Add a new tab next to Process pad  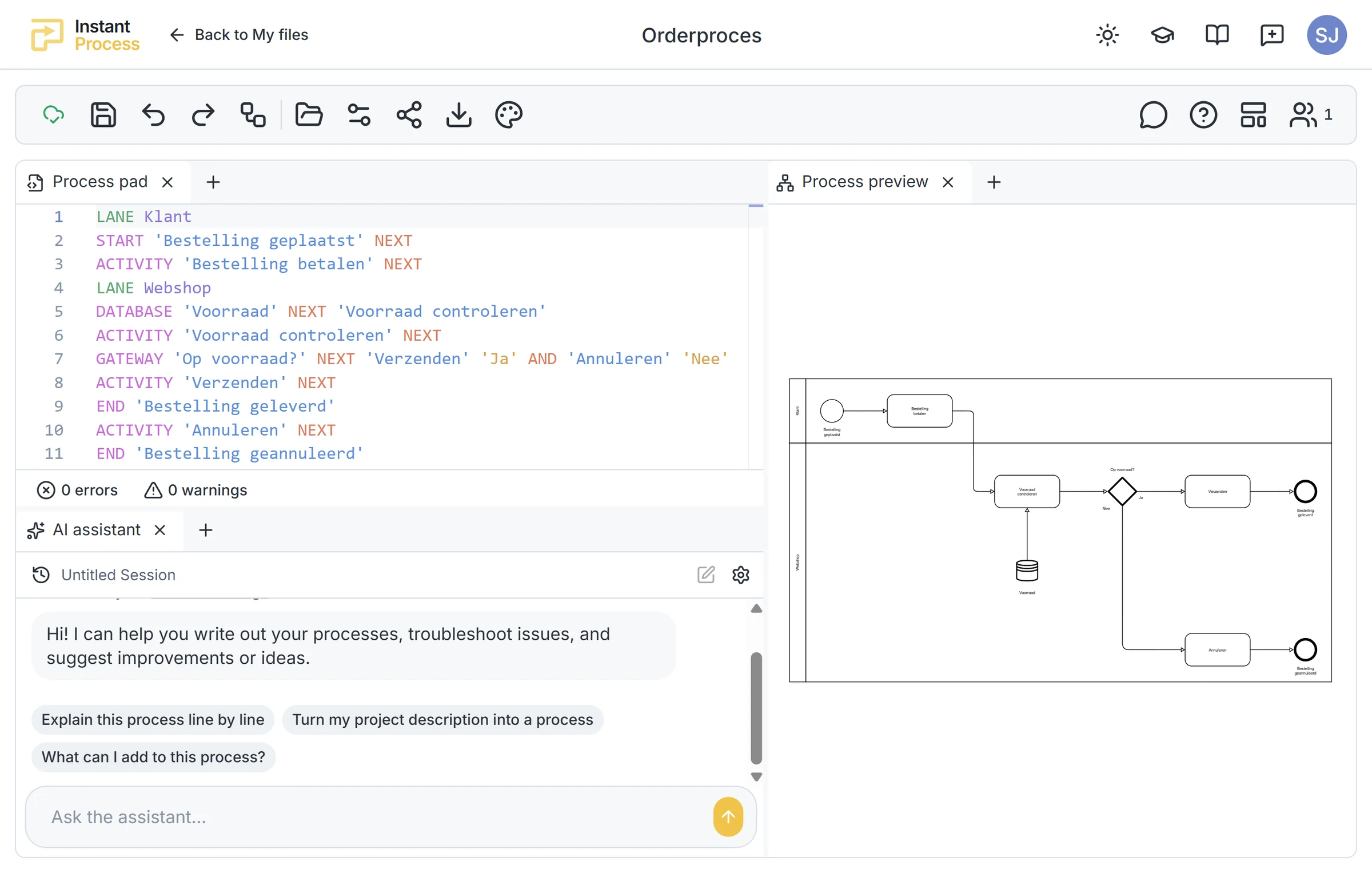point(213,182)
